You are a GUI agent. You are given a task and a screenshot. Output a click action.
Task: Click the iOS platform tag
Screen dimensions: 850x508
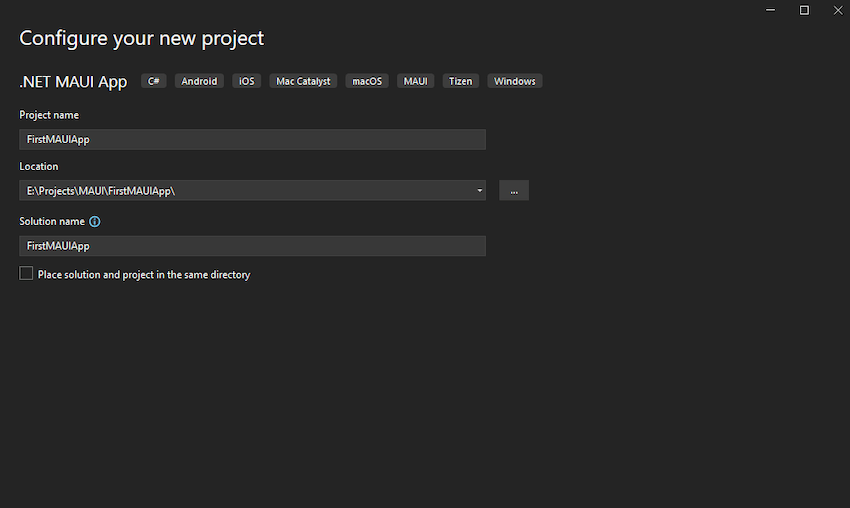pos(246,82)
